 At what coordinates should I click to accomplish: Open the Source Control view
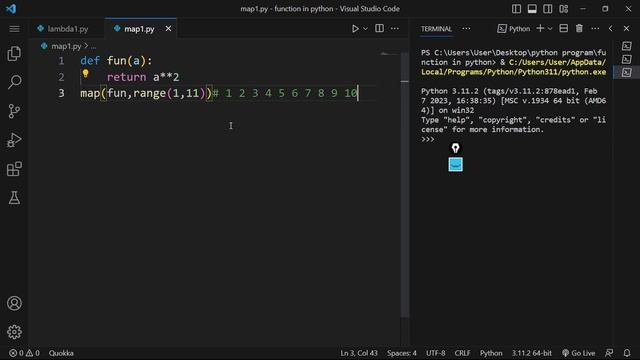click(14, 111)
